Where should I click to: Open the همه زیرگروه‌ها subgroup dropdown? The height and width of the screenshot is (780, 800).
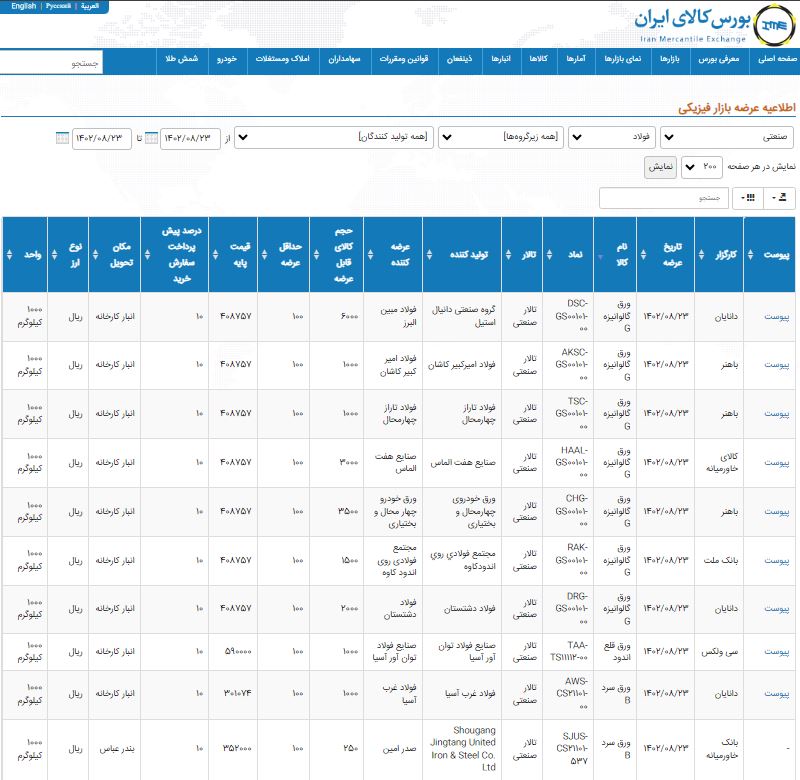(x=501, y=137)
